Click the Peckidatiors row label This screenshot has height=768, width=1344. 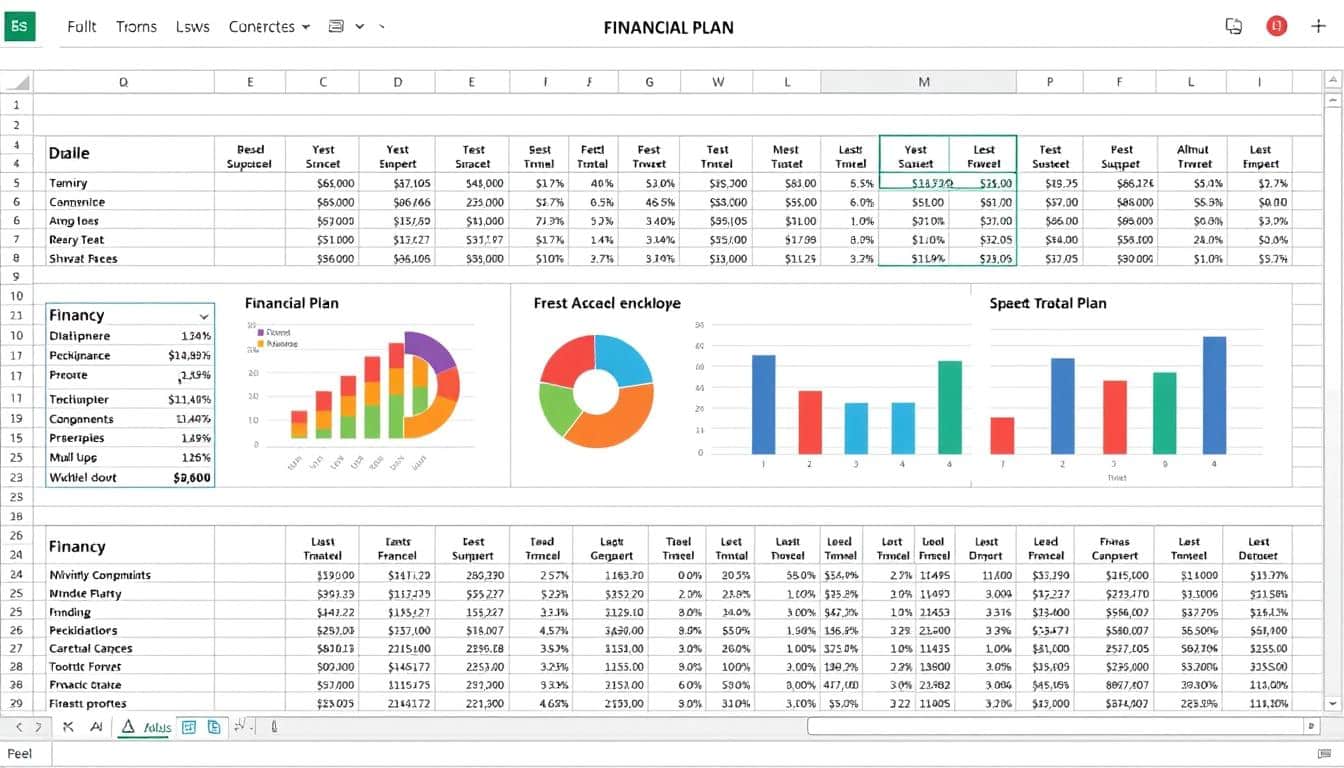(x=83, y=630)
